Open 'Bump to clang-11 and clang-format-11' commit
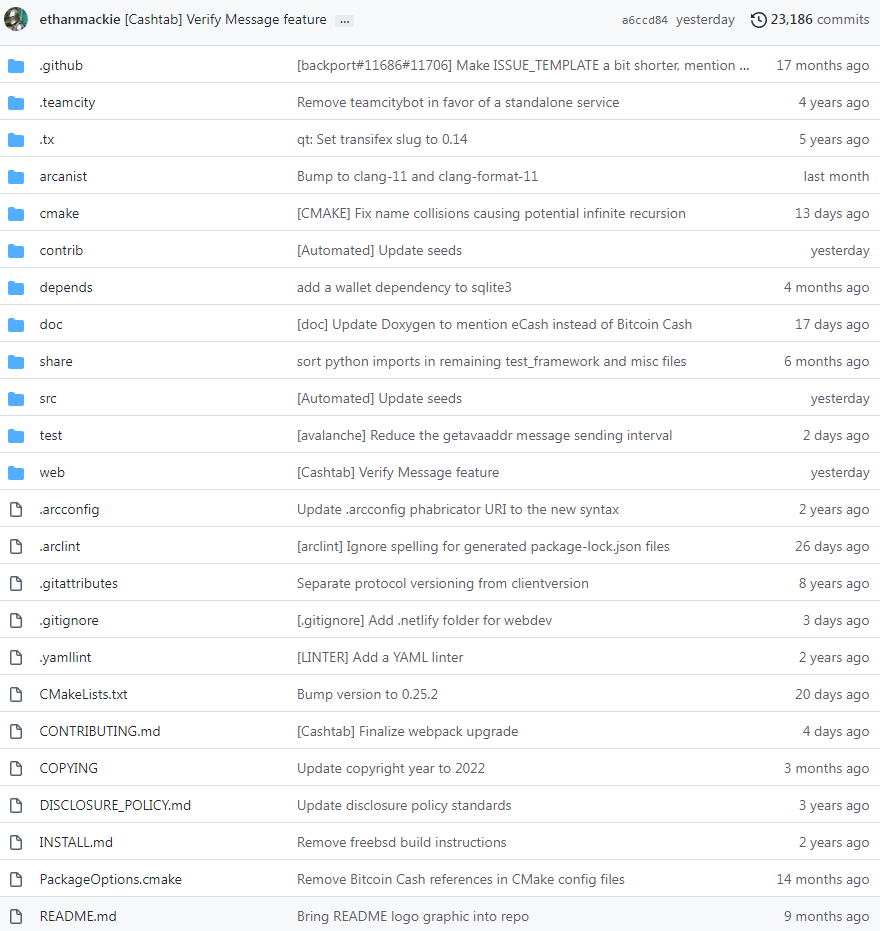 pyautogui.click(x=417, y=176)
